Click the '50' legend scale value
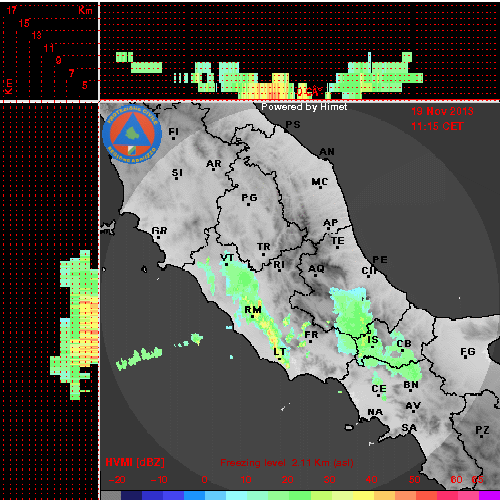 coord(414,480)
